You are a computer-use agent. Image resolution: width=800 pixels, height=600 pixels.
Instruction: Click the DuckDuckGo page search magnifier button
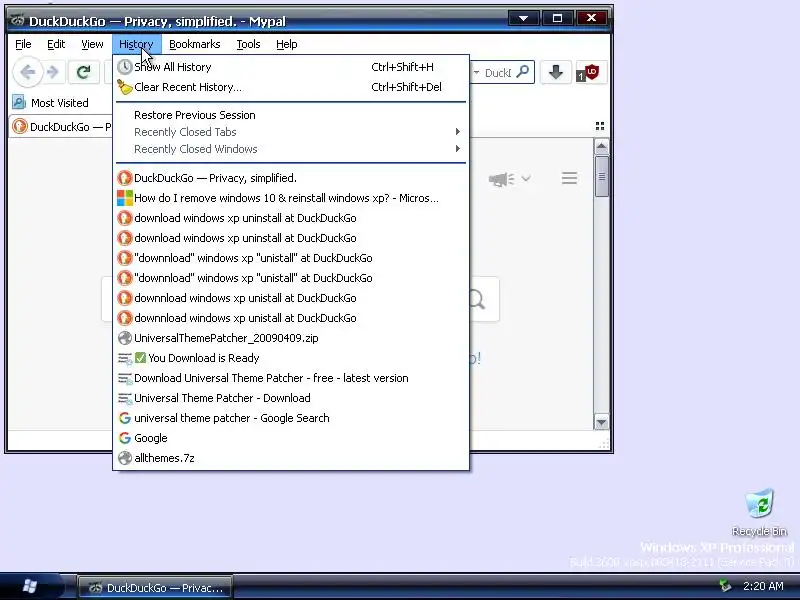pyautogui.click(x=477, y=299)
